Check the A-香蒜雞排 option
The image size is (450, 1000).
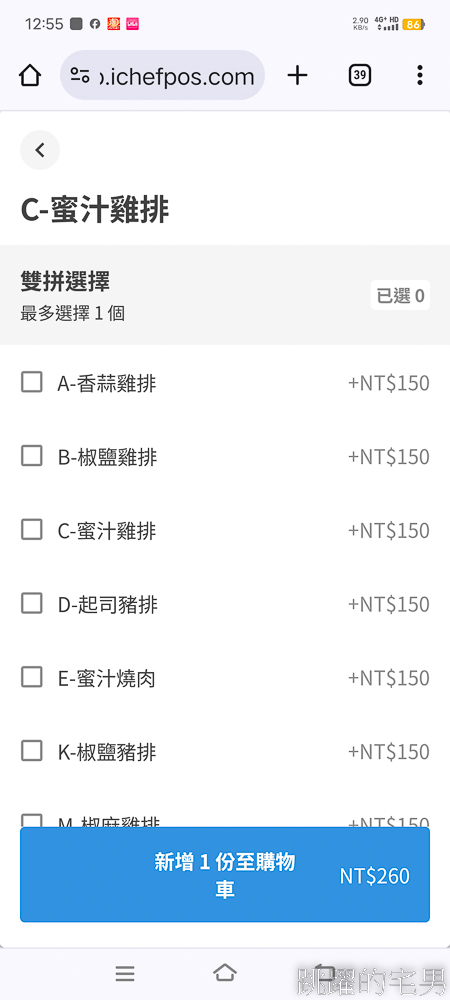[32, 383]
